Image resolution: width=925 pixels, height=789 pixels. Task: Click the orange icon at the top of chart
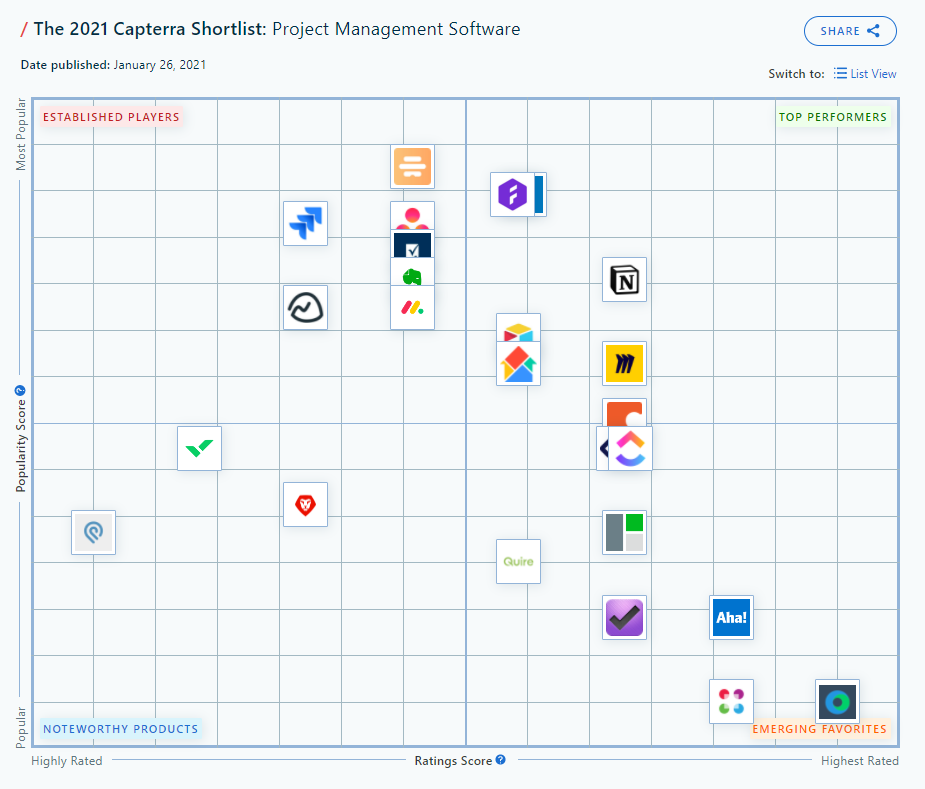coord(412,166)
